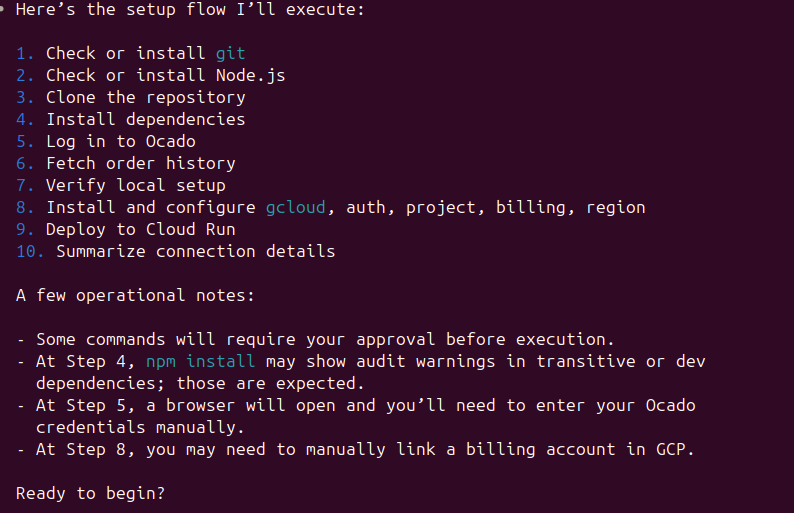This screenshot has width=794, height=513.
Task: Click the 'Check or install Node.js' line
Action: tap(165, 75)
